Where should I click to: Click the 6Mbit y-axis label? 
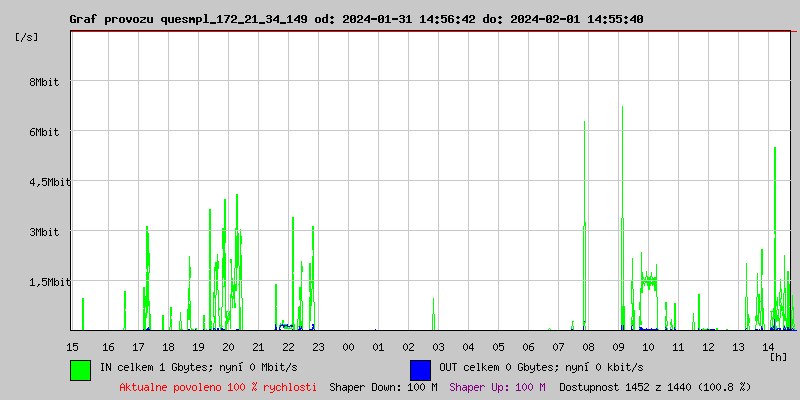click(44, 132)
